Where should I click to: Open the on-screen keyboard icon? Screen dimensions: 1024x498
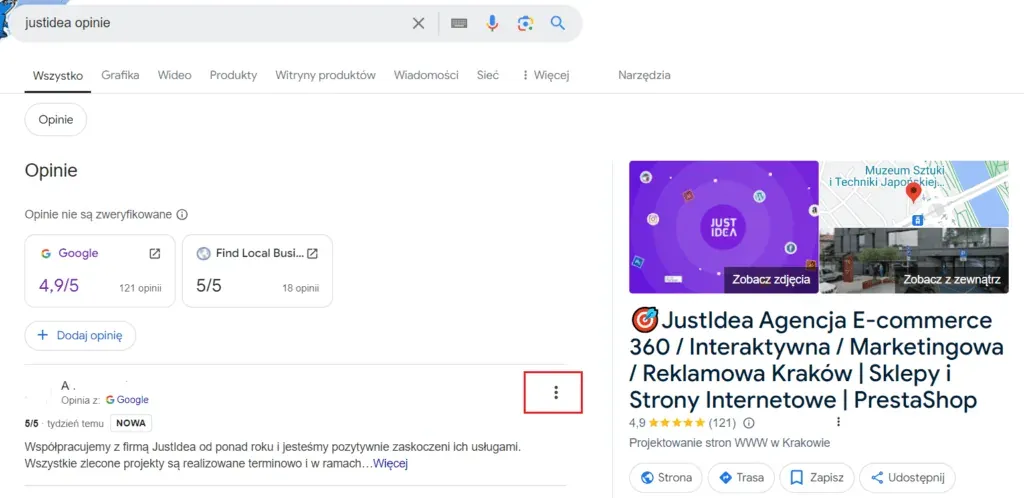pyautogui.click(x=459, y=23)
